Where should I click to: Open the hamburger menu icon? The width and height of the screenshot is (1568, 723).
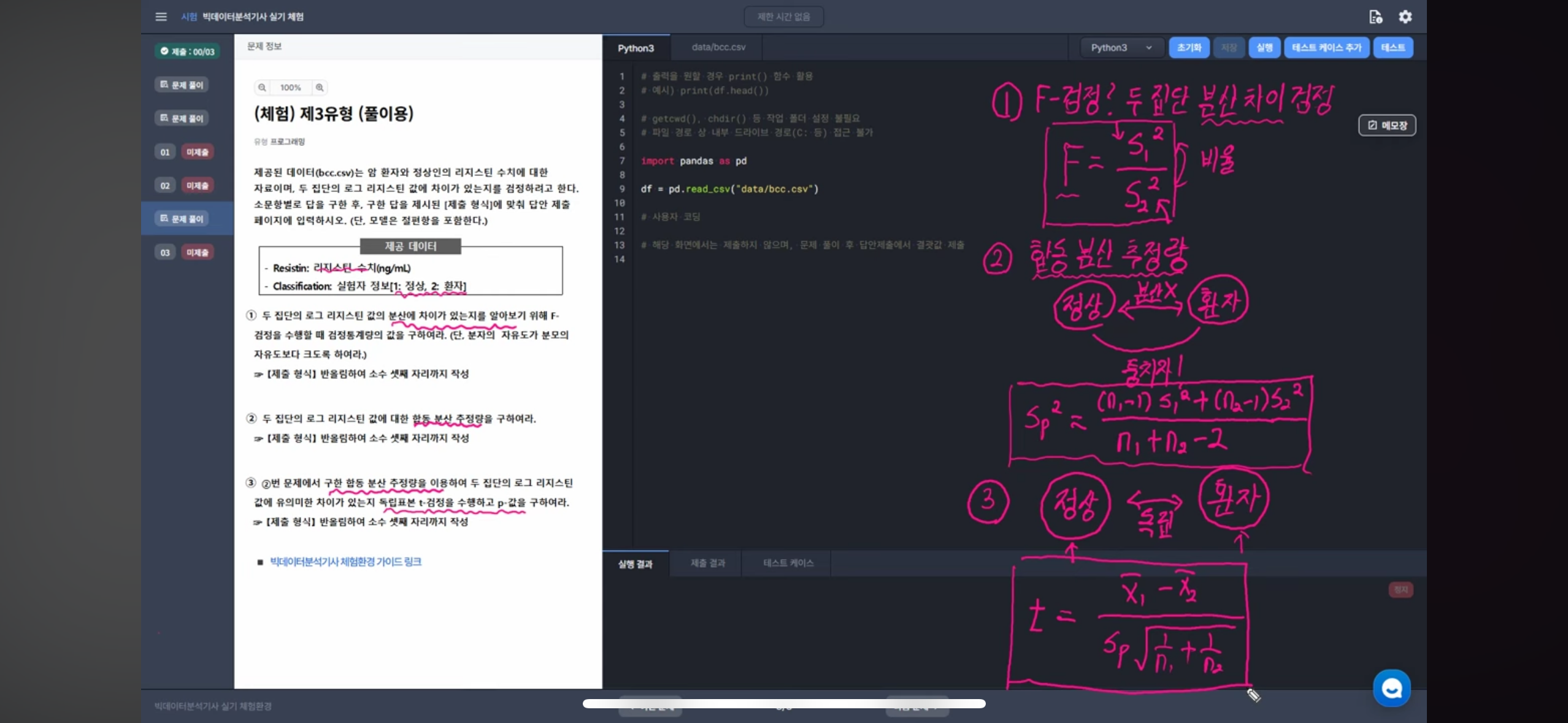161,17
